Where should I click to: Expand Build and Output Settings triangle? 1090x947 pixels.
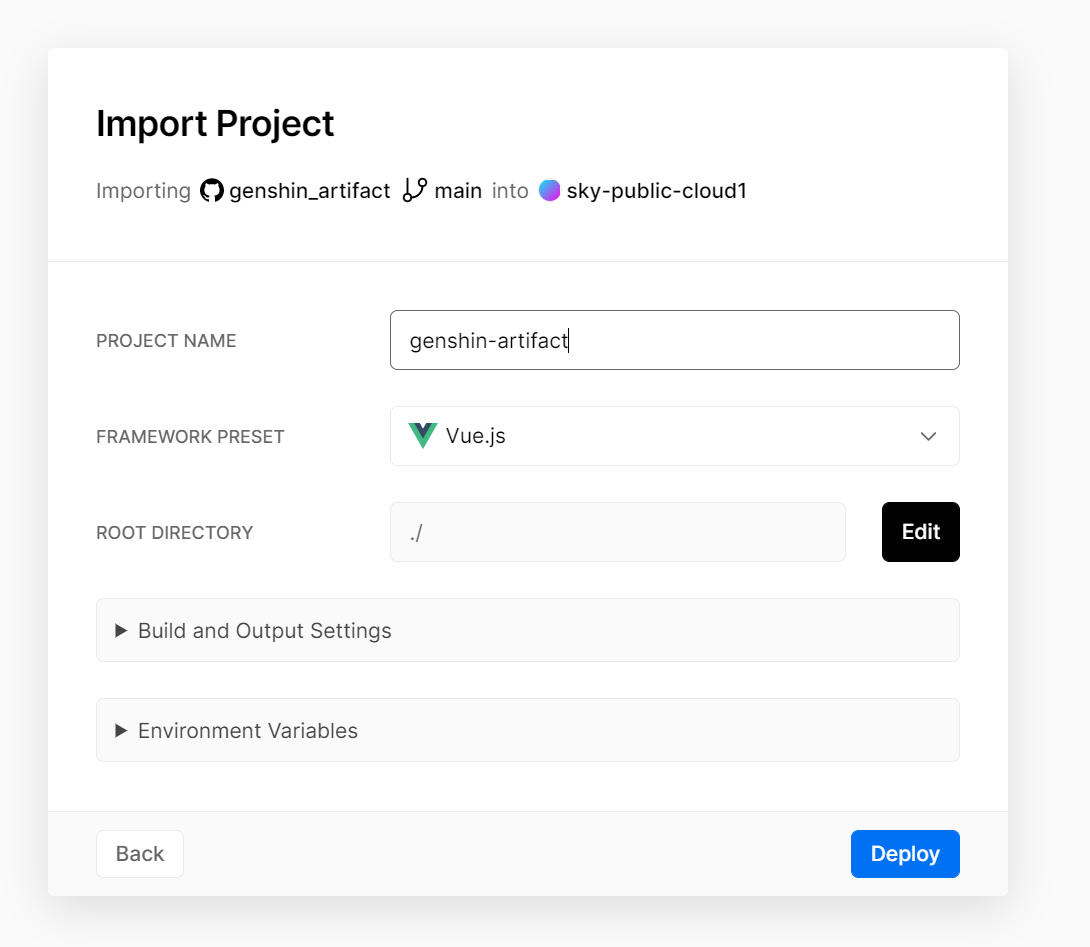[121, 631]
